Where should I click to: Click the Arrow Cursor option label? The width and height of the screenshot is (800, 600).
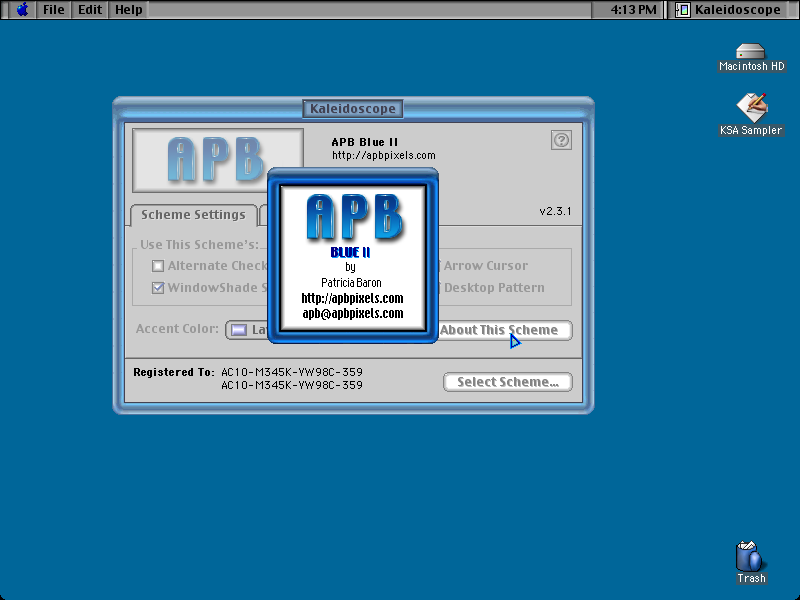point(486,266)
